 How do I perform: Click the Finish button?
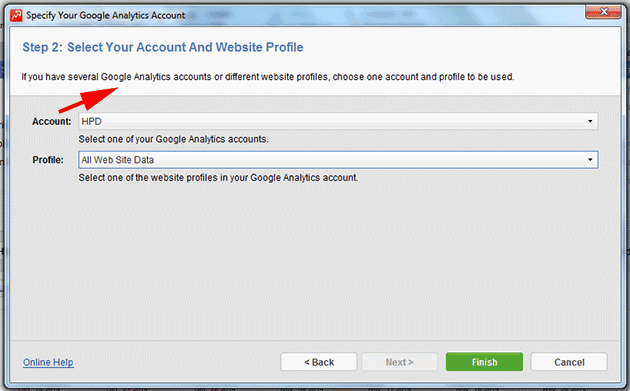point(484,362)
